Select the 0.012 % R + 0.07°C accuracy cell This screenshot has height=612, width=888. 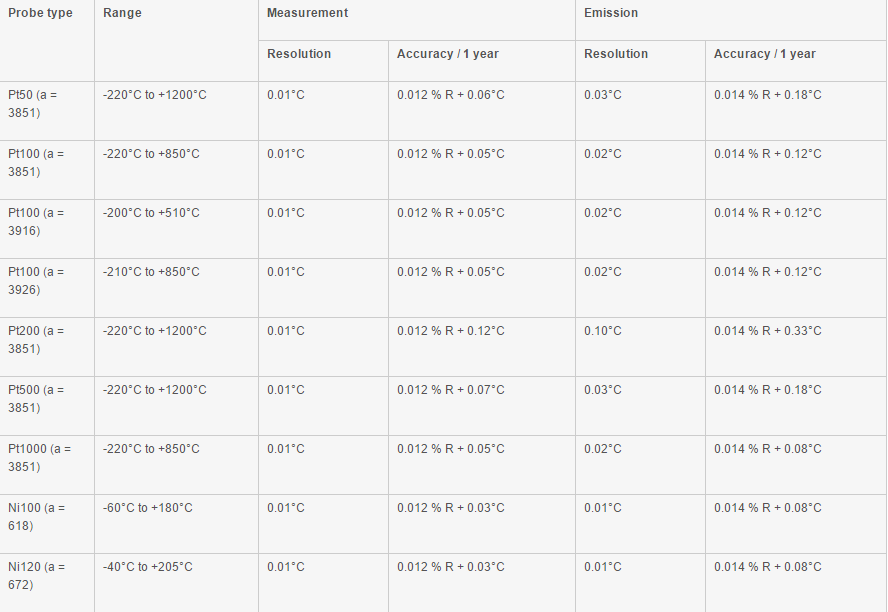pyautogui.click(x=450, y=390)
